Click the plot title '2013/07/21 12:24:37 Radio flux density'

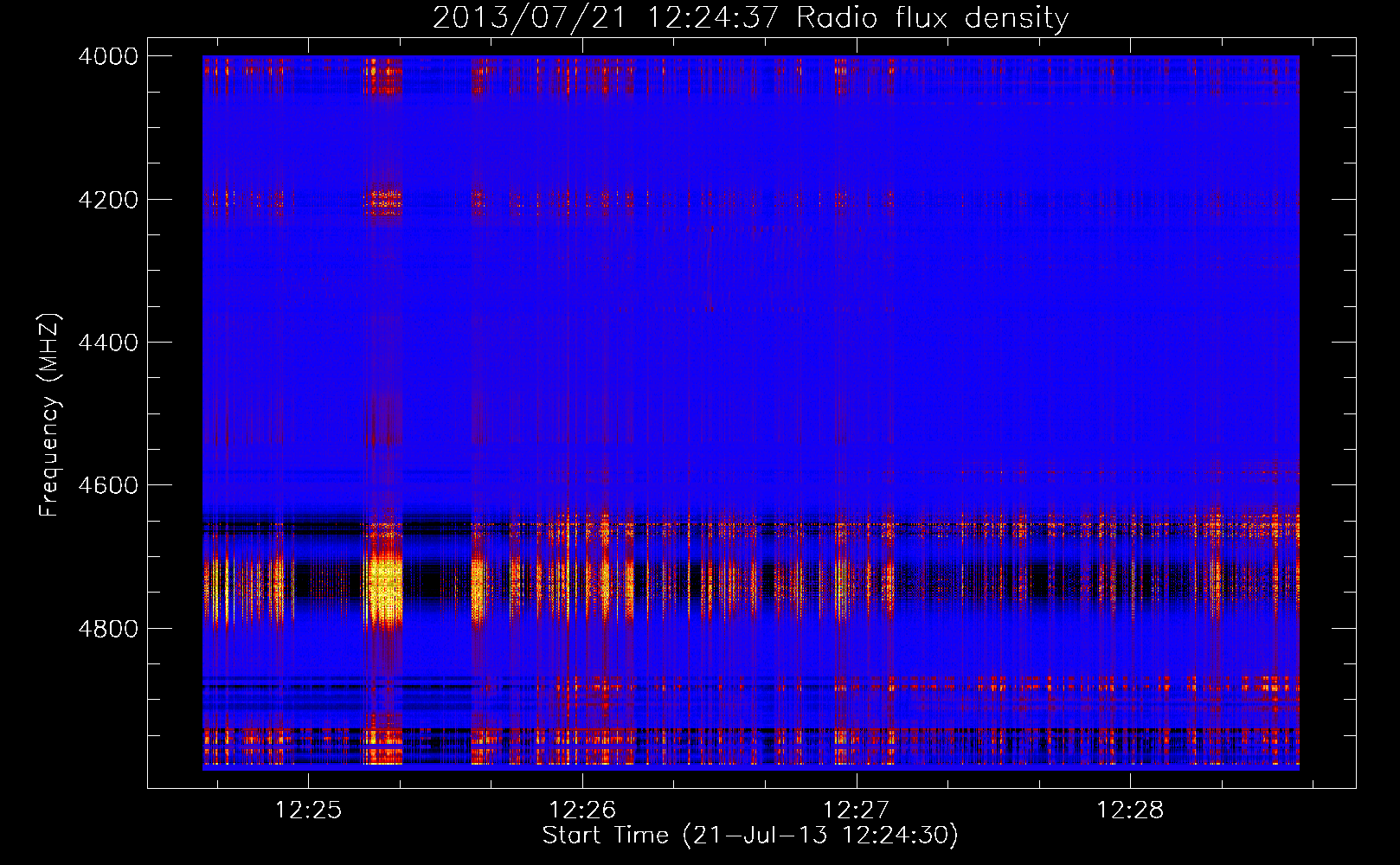pyautogui.click(x=750, y=17)
